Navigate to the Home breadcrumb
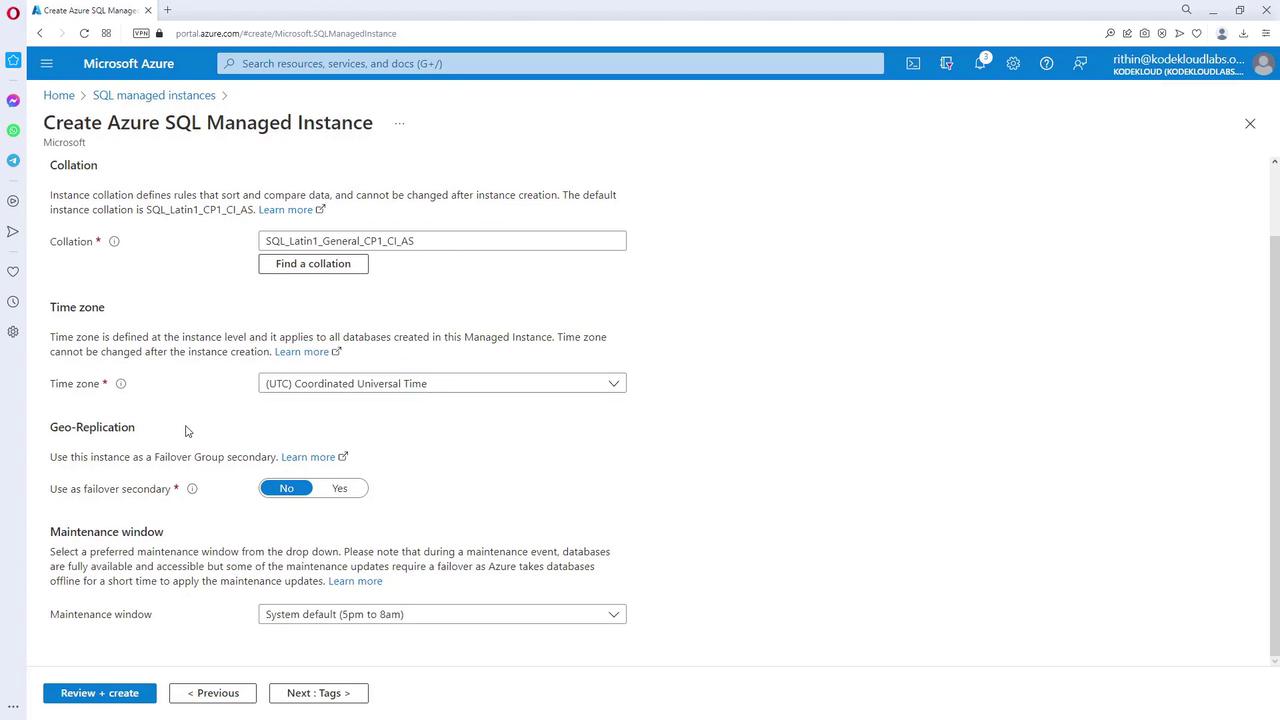This screenshot has width=1280, height=720. tap(59, 95)
